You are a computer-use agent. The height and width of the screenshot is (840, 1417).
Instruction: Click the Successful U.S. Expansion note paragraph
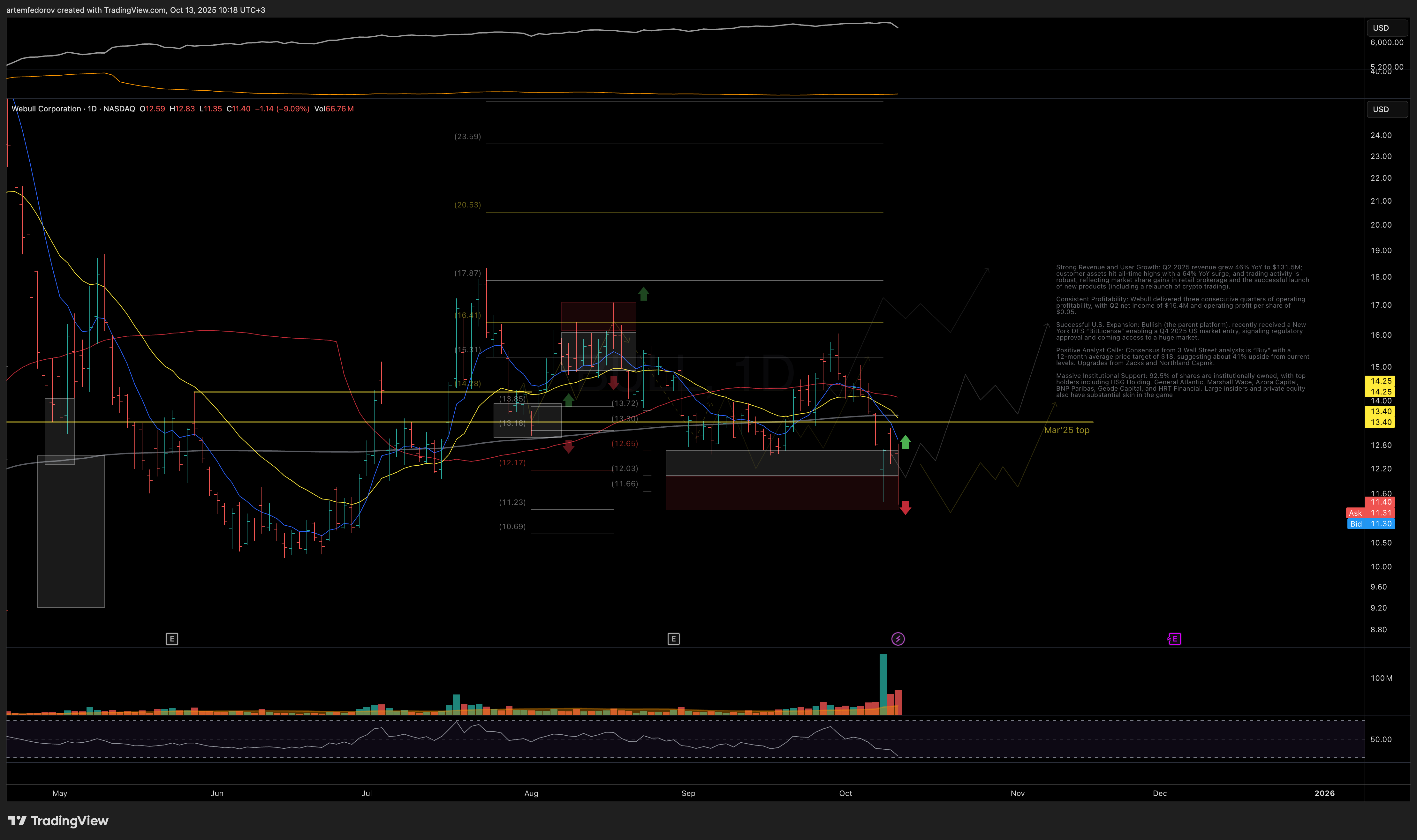pos(1181,331)
